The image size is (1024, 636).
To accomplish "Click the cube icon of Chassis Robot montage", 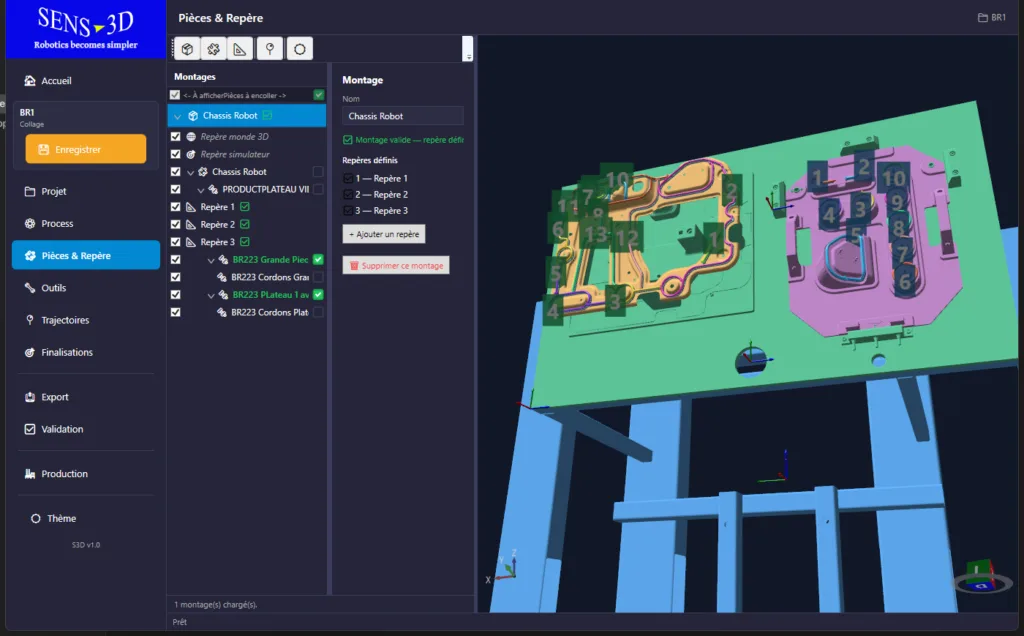I will coord(193,116).
